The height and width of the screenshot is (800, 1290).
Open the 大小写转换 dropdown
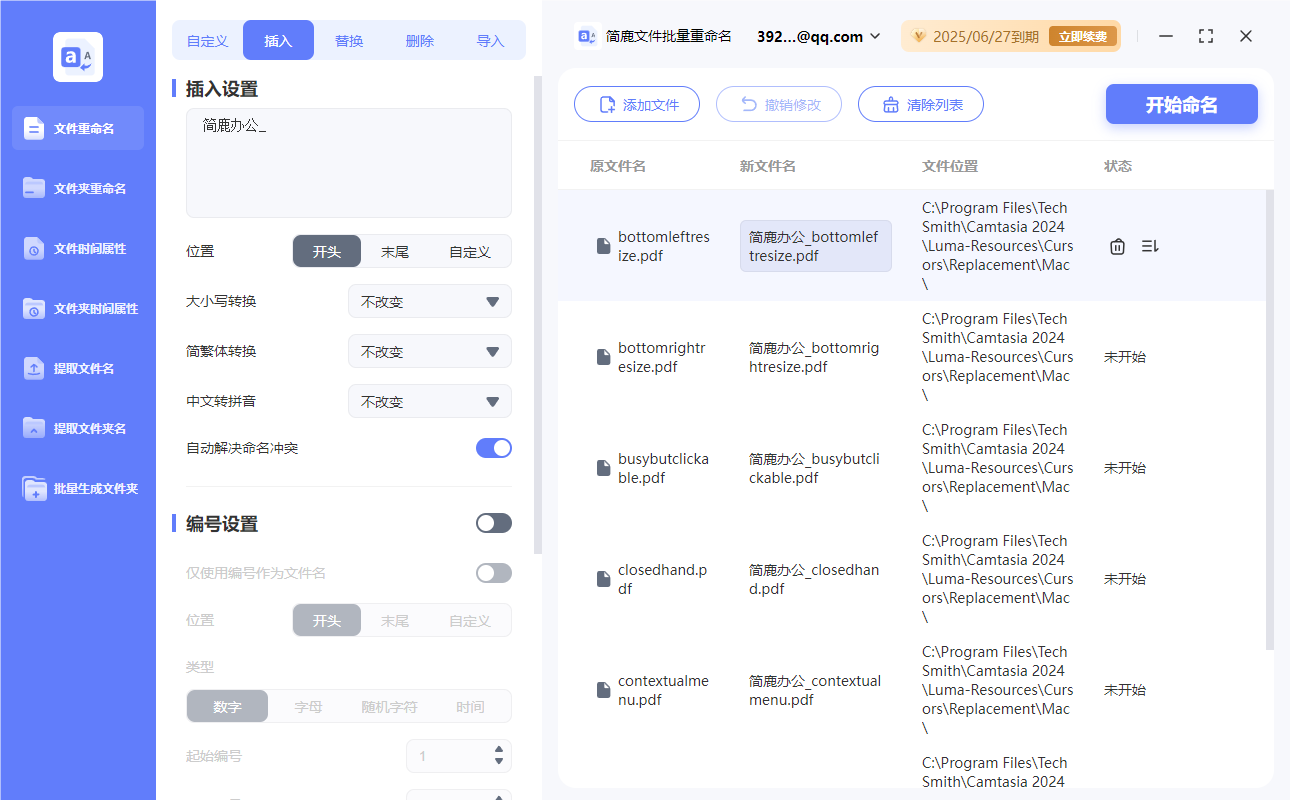coord(429,301)
